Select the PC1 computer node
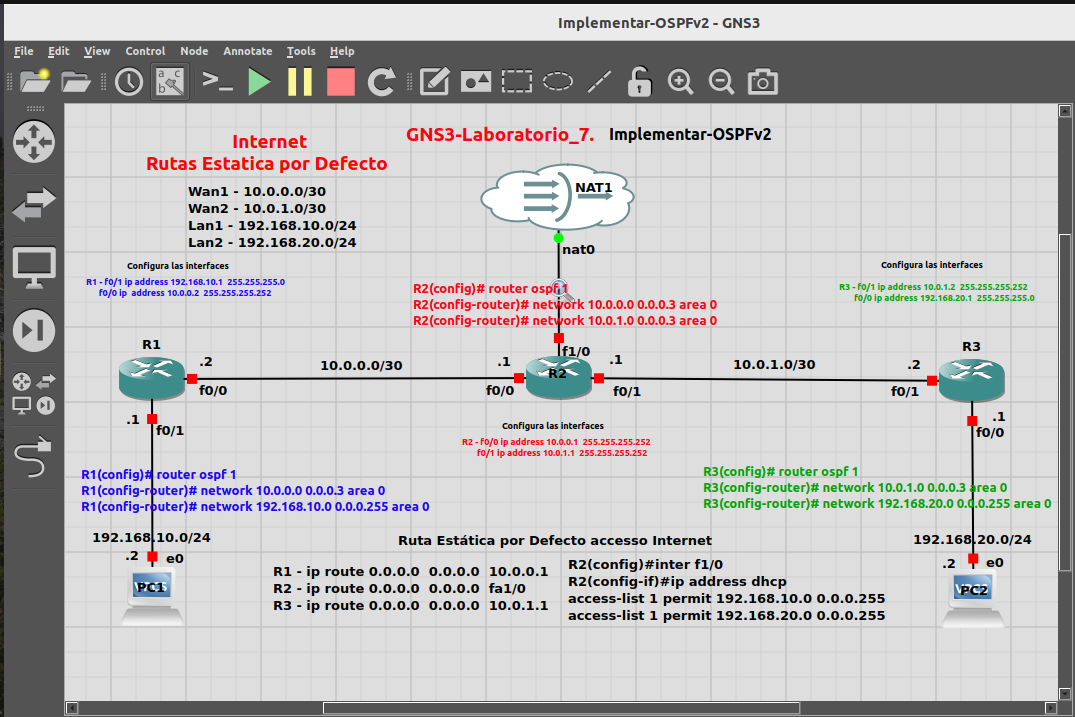 point(152,598)
